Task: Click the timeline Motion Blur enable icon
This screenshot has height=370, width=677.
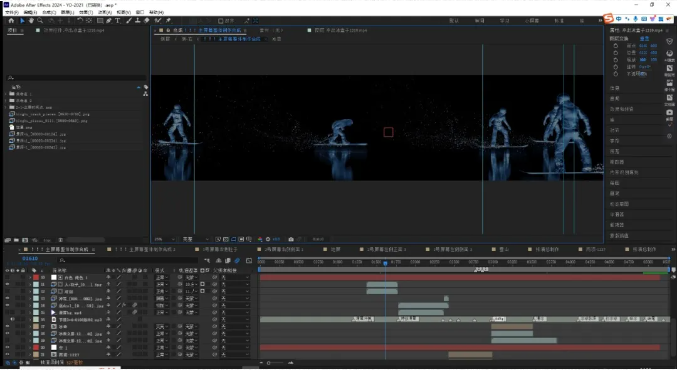Action: pos(237,260)
